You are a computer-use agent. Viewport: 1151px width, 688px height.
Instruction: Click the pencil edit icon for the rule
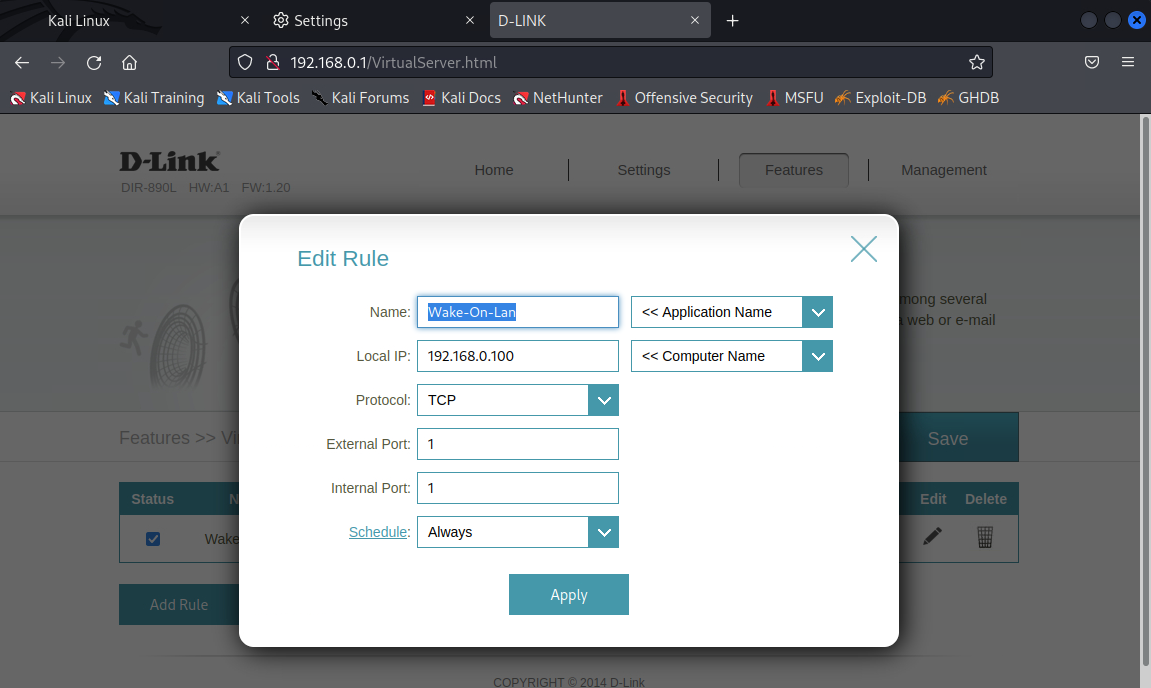click(932, 537)
